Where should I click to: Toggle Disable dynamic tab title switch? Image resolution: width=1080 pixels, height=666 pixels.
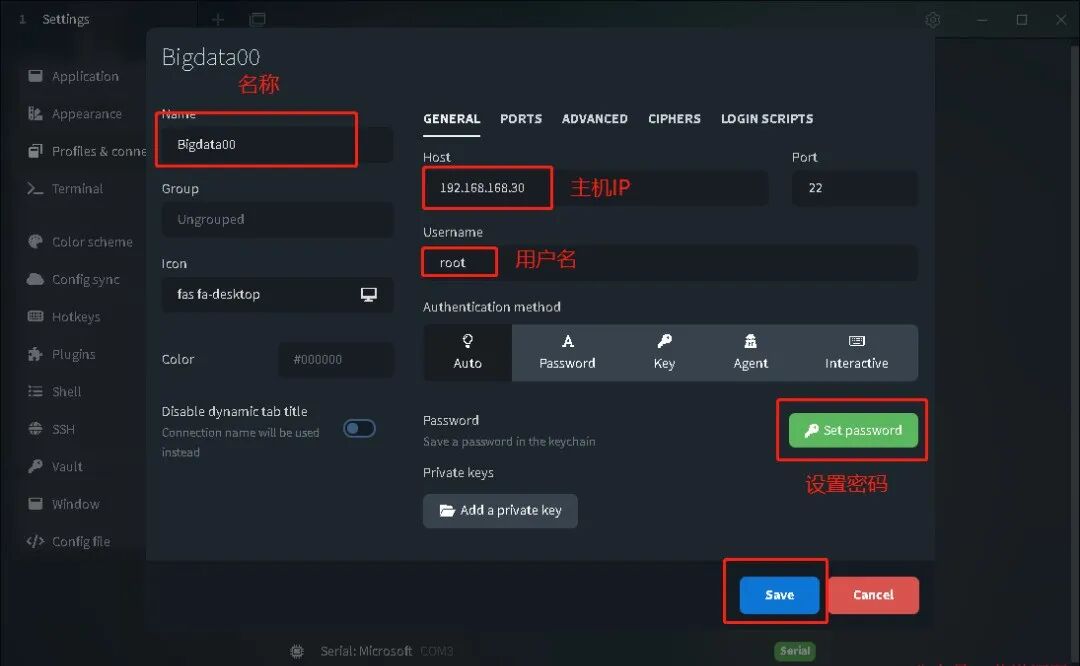360,428
